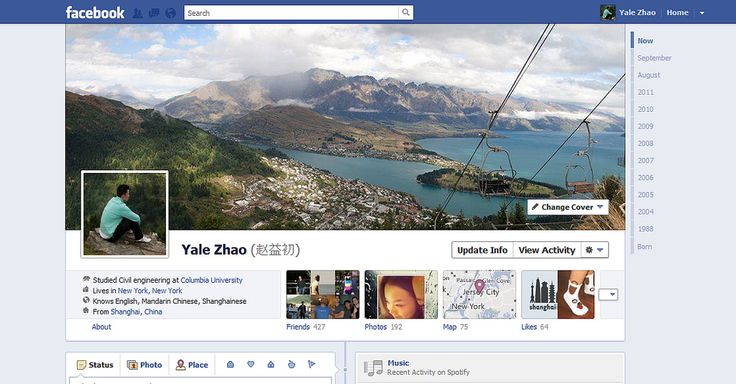Open Music section title link

tap(398, 363)
